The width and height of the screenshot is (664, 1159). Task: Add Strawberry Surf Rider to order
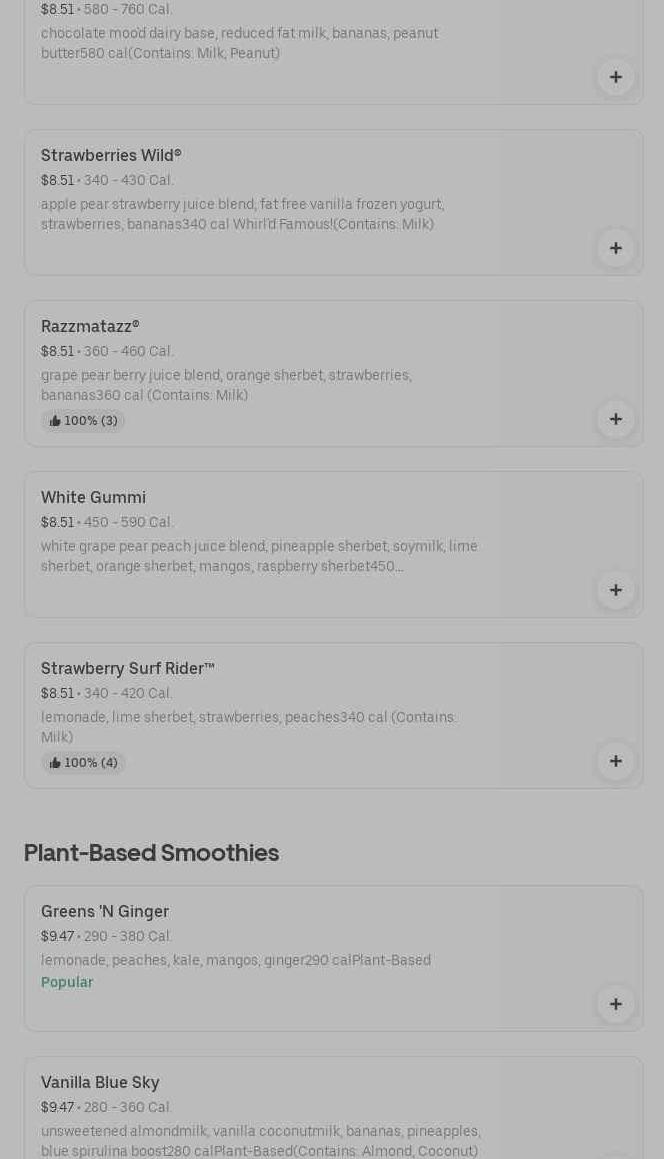615,761
